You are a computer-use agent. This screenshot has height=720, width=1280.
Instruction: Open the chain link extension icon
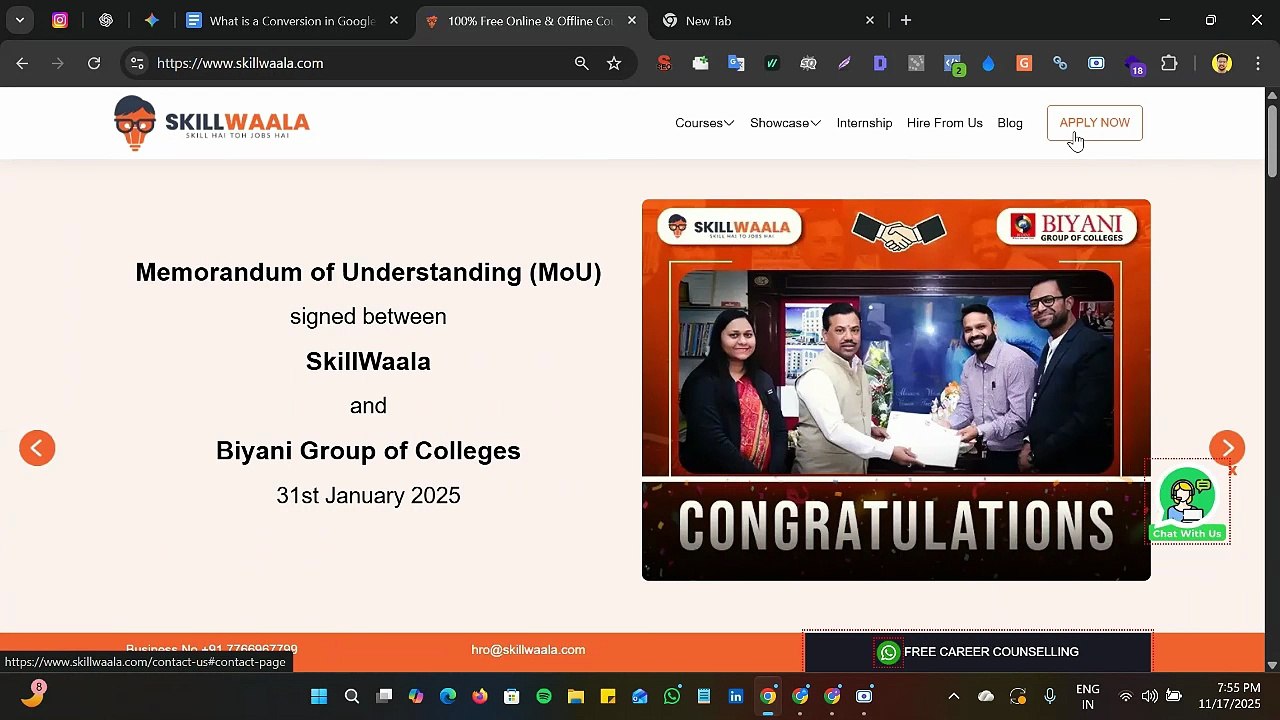tap(1060, 63)
